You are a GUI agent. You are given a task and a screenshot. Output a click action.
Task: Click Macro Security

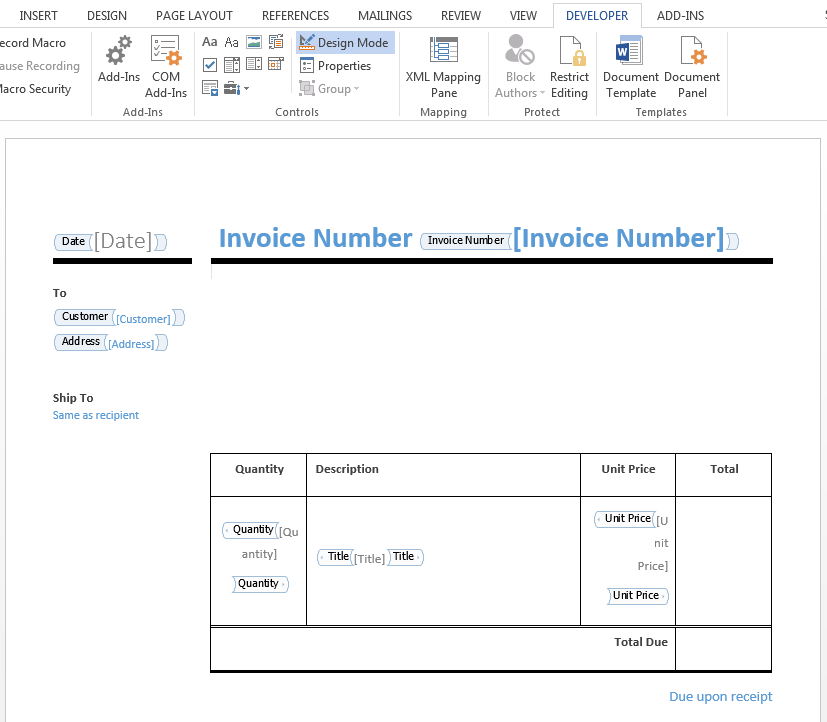click(x=34, y=89)
